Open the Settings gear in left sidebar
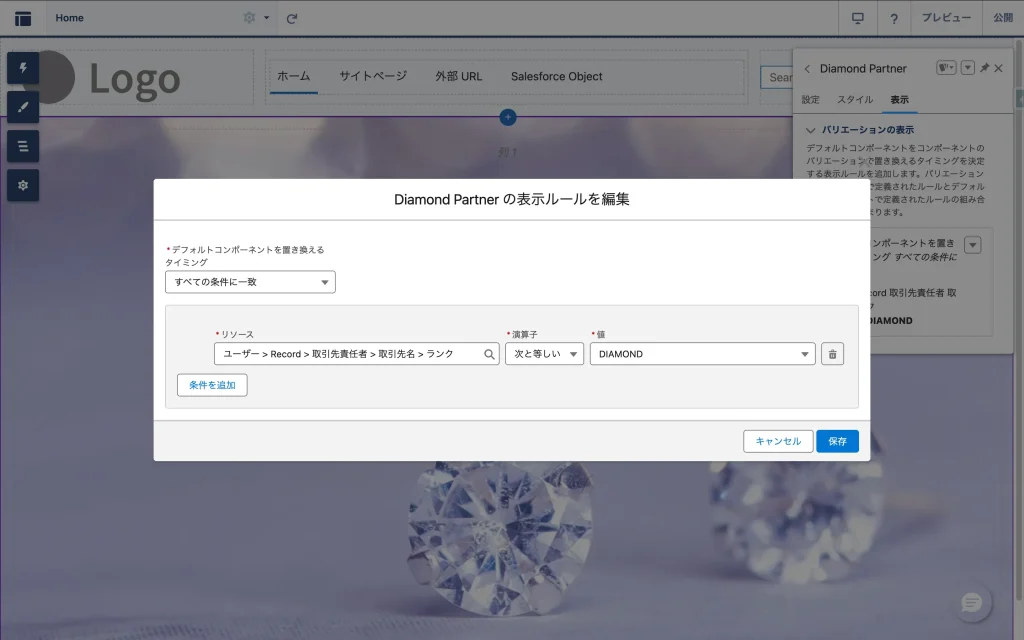This screenshot has width=1024, height=640. (23, 185)
